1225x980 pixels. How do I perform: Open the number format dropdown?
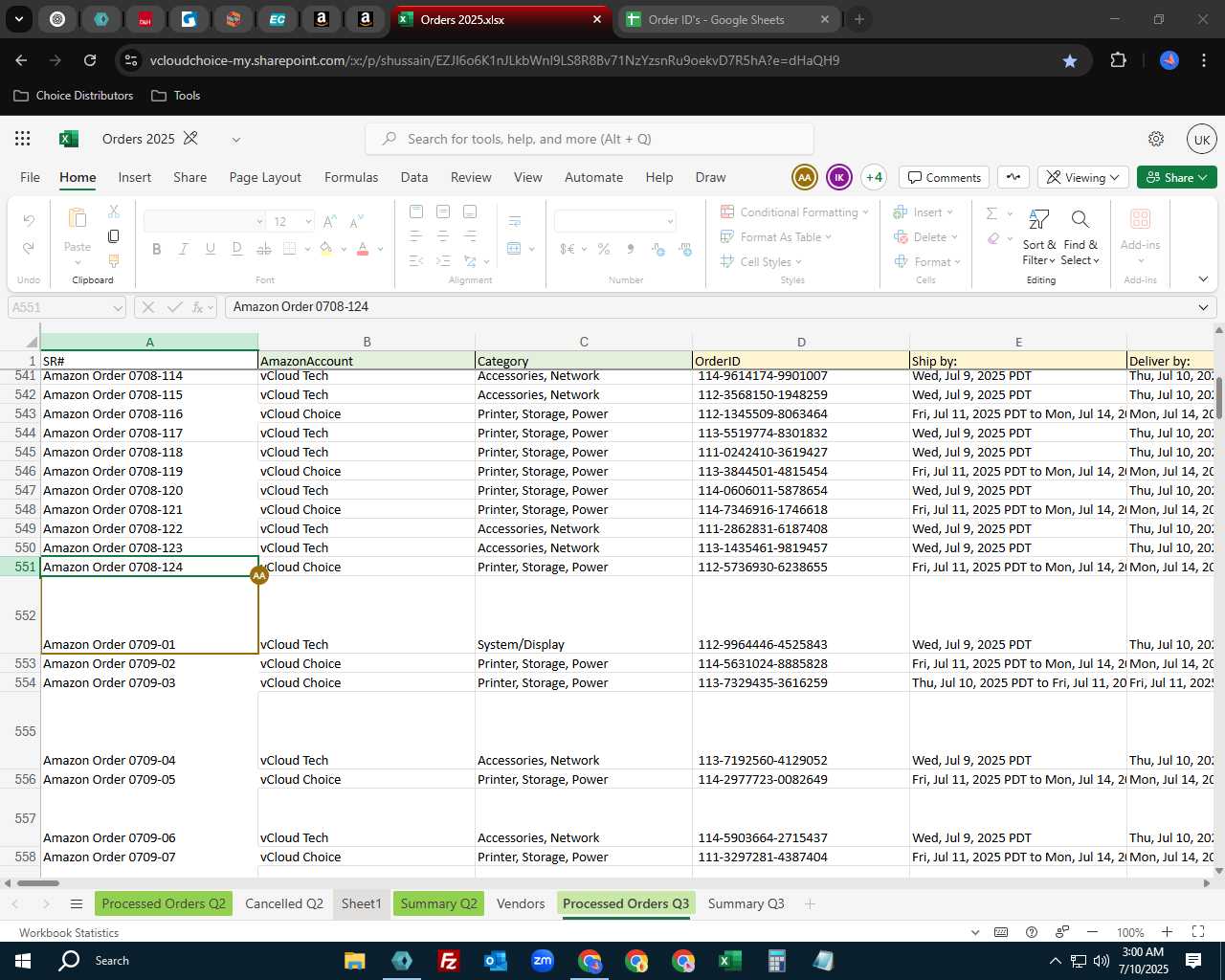pos(670,221)
